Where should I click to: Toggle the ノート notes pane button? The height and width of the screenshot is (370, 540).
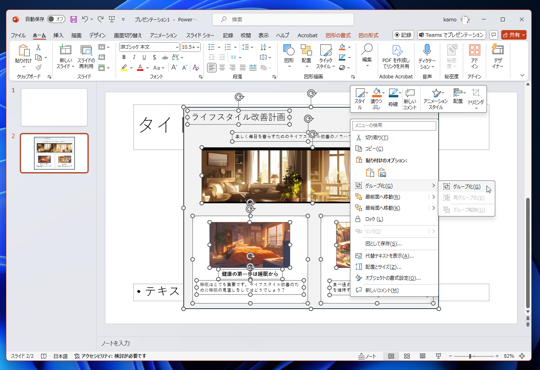tap(367, 356)
